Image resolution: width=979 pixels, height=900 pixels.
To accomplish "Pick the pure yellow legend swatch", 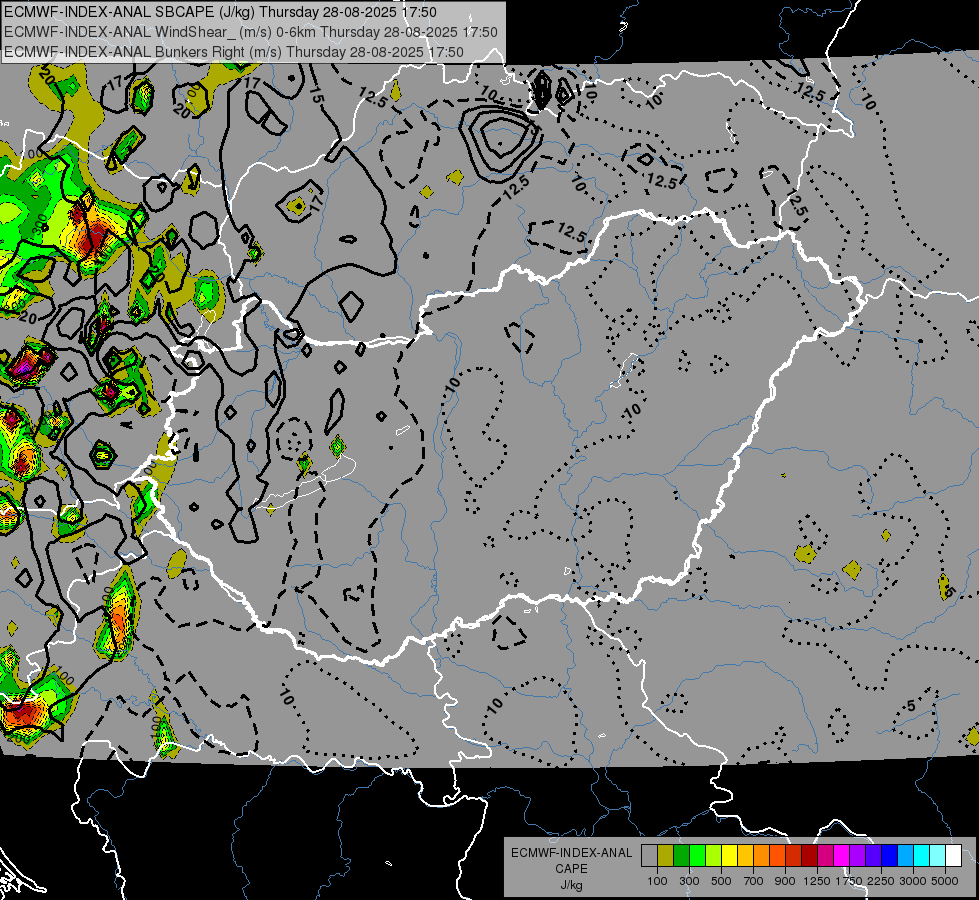I will pyautogui.click(x=729, y=856).
